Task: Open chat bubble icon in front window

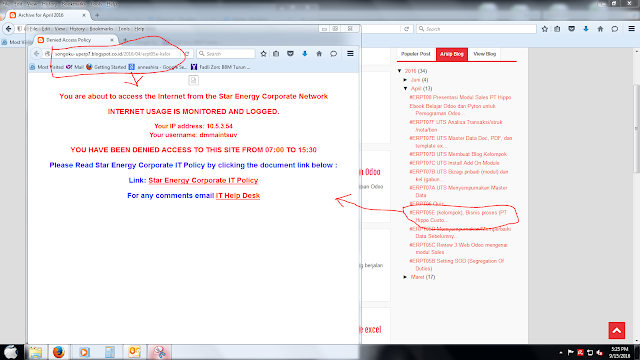Action: pos(333,53)
